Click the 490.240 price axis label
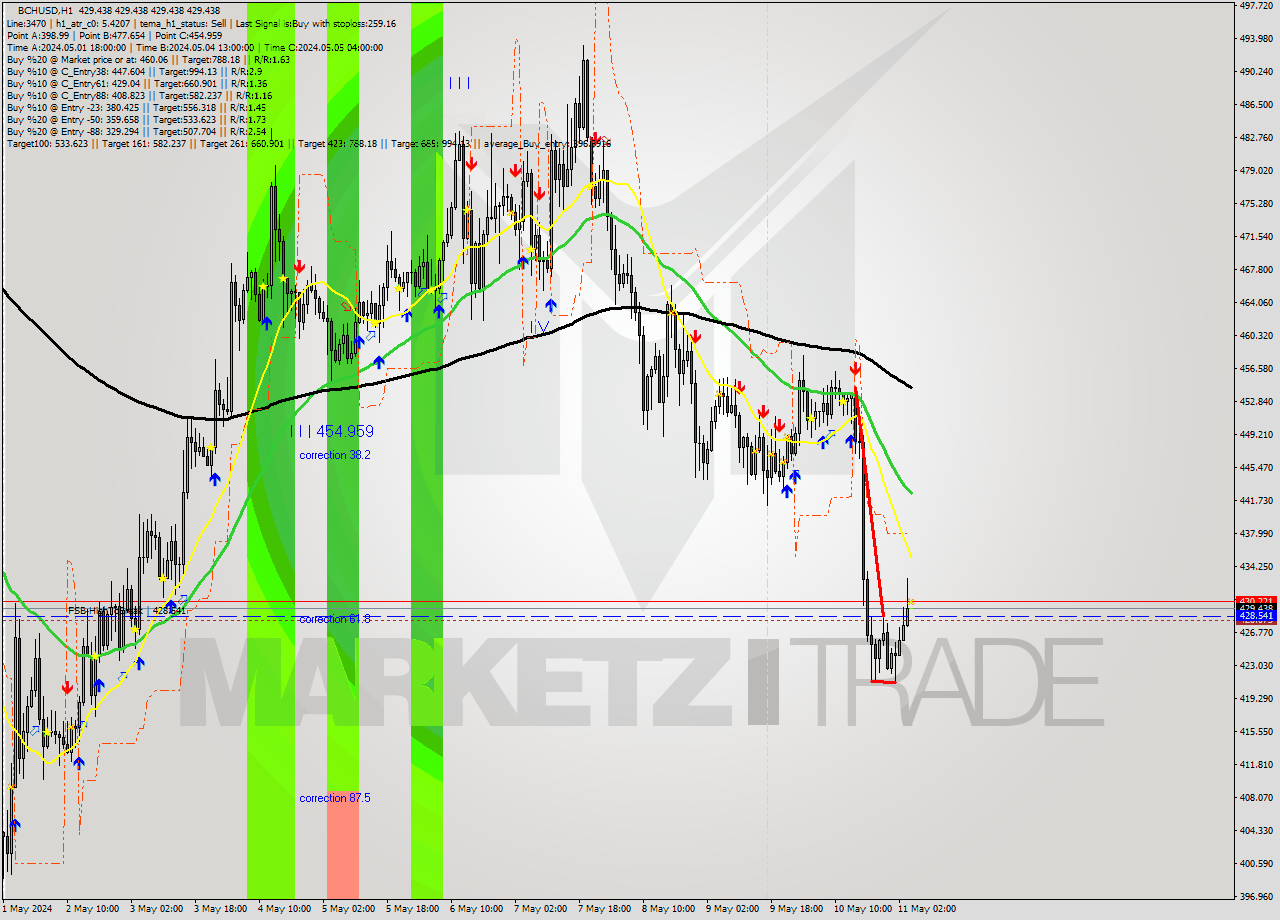The width and height of the screenshot is (1280, 920). coord(1255,72)
